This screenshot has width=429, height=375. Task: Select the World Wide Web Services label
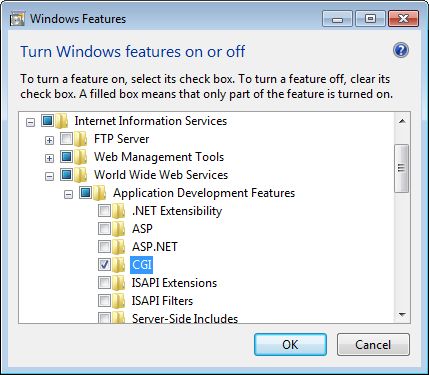[161, 175]
